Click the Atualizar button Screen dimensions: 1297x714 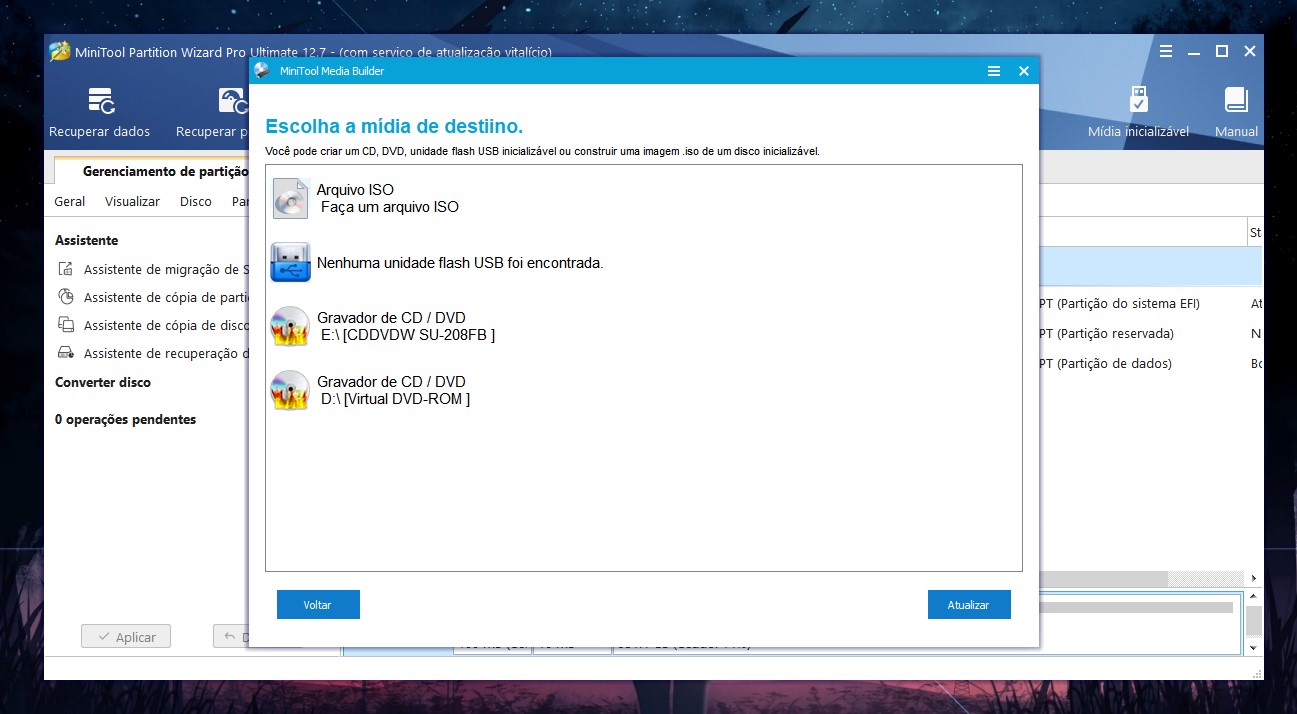[x=969, y=605]
